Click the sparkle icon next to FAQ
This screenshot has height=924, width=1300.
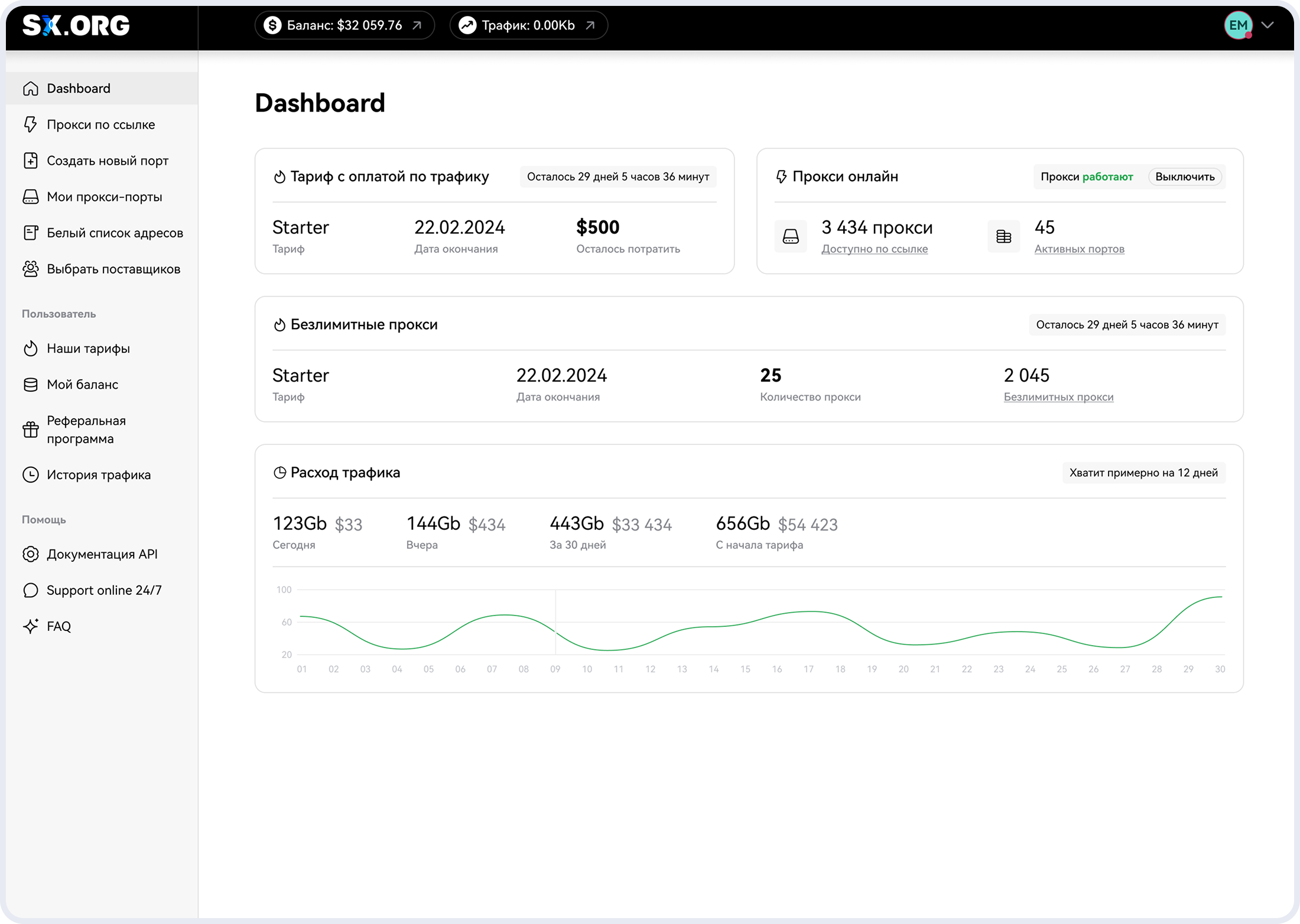point(31,626)
